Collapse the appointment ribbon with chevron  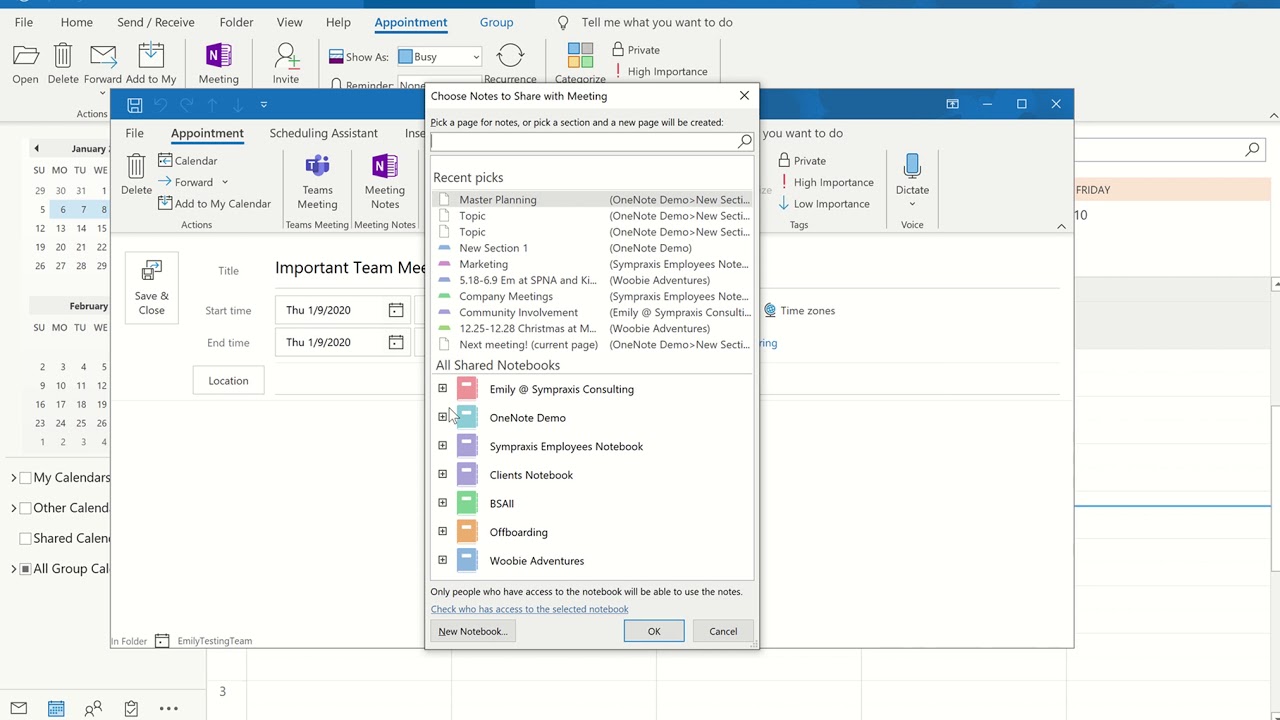[1061, 226]
